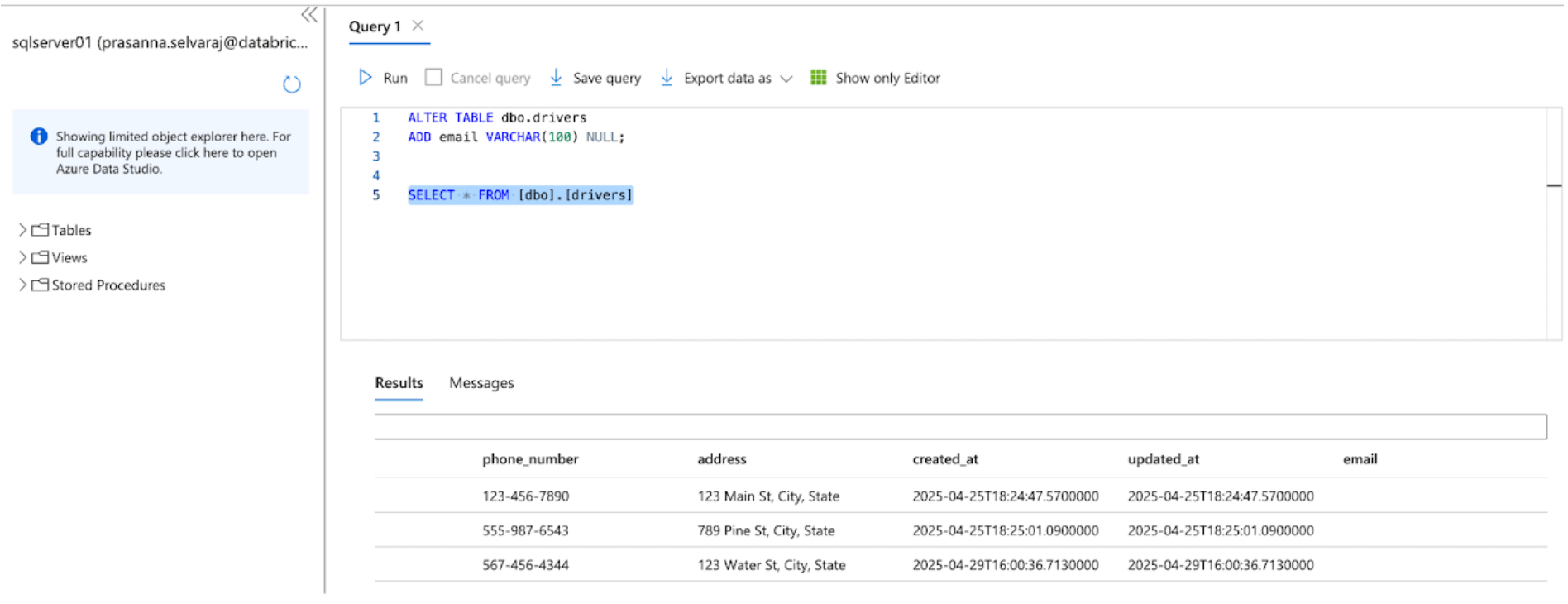The image size is (1568, 604).
Task: Collapse the object explorer sidebar
Action: [309, 15]
